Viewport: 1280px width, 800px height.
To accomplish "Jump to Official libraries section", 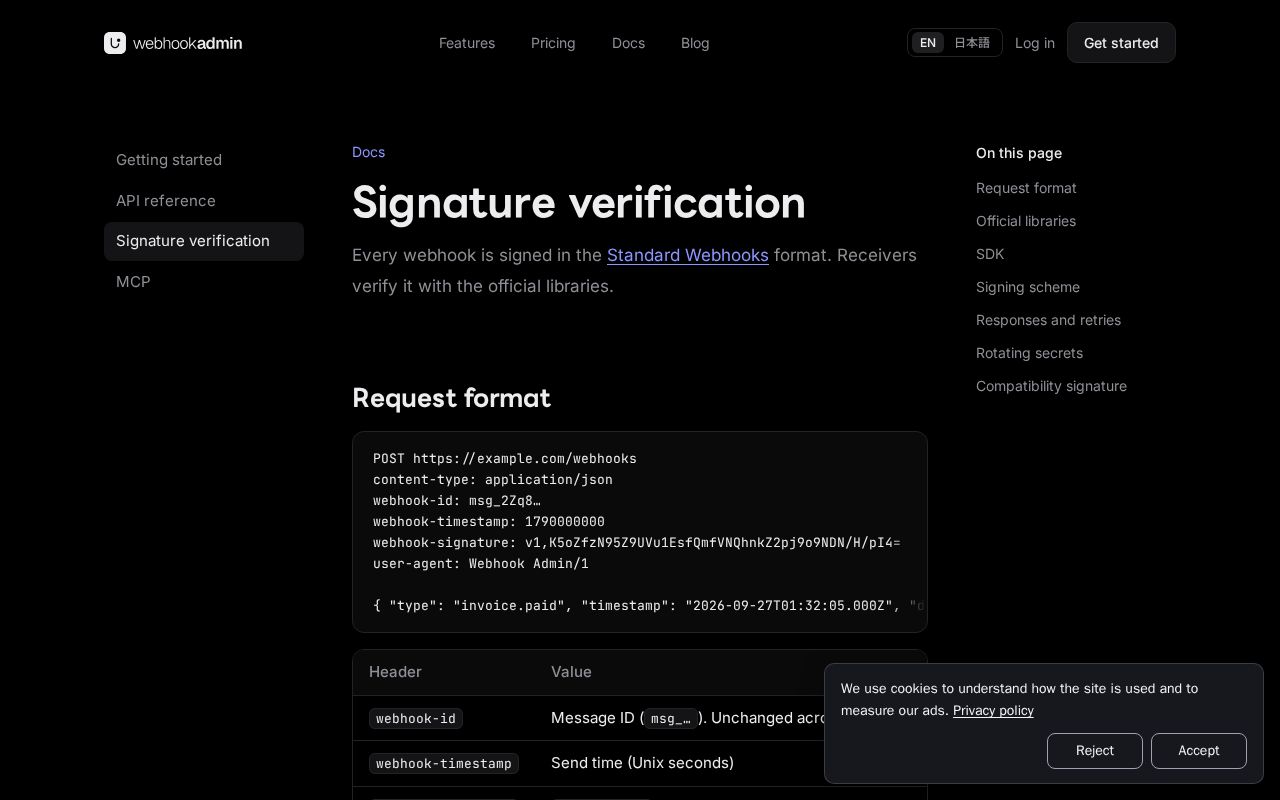I will (x=1026, y=221).
